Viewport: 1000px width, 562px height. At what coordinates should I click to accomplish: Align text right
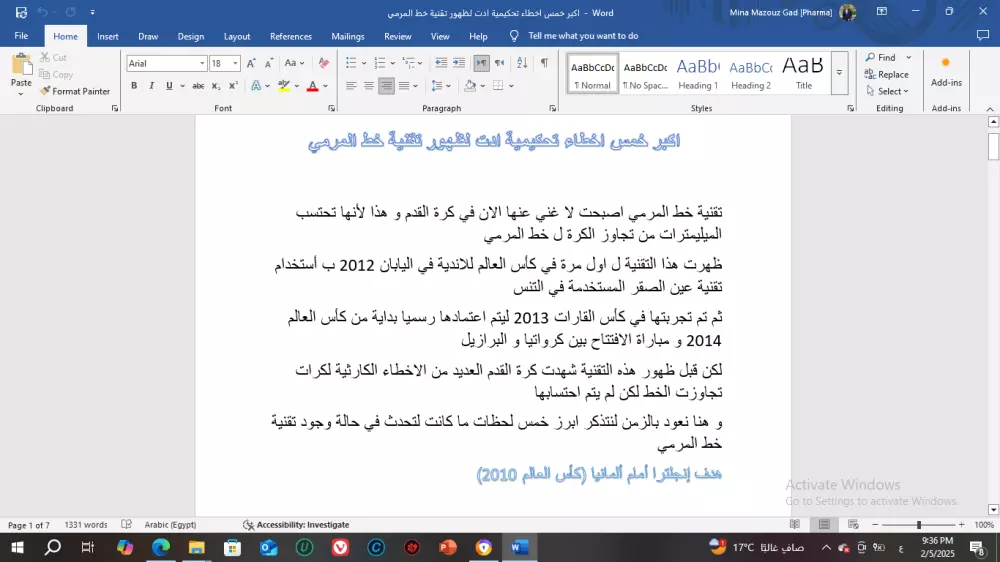386,85
